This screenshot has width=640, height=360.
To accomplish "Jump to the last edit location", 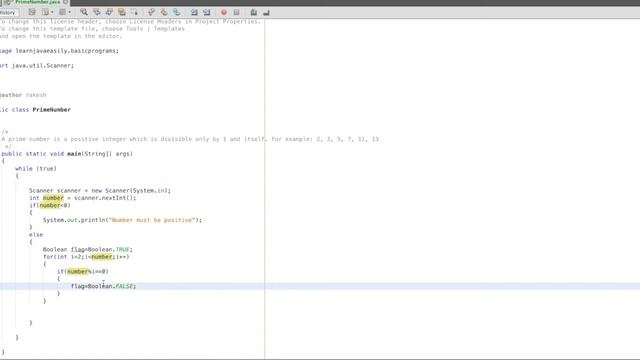I will point(32,12).
